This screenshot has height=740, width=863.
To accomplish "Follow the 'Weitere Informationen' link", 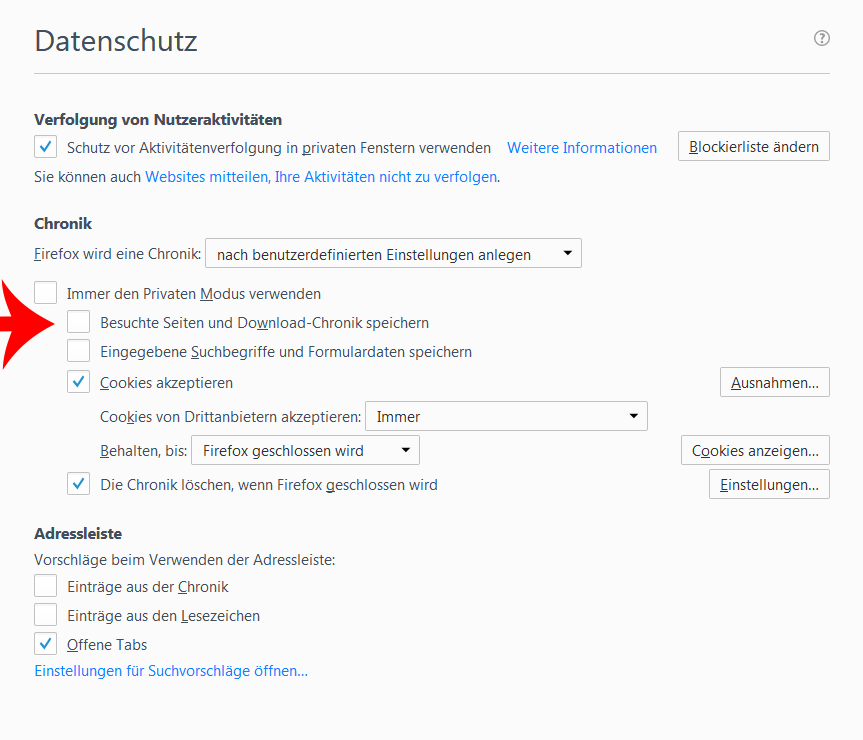I will pyautogui.click(x=582, y=148).
